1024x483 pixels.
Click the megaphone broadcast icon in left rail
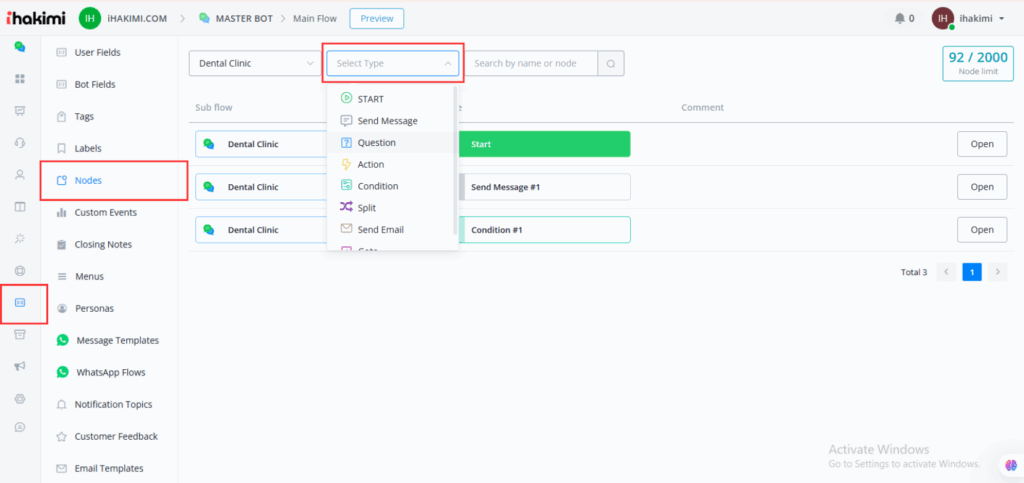[x=19, y=367]
